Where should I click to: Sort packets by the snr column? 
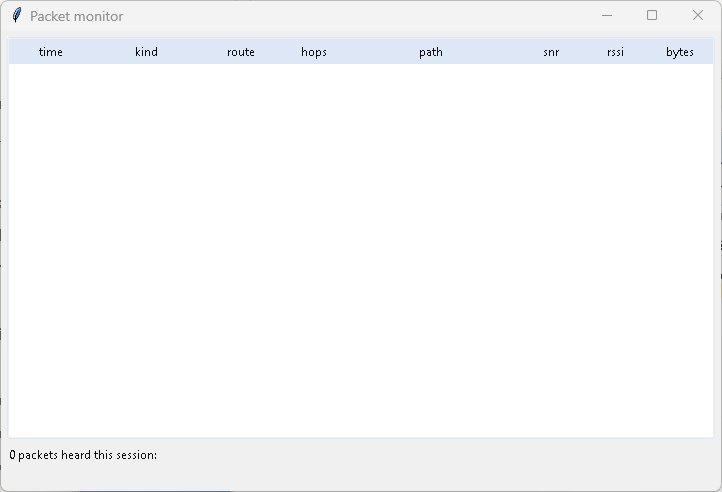[551, 52]
